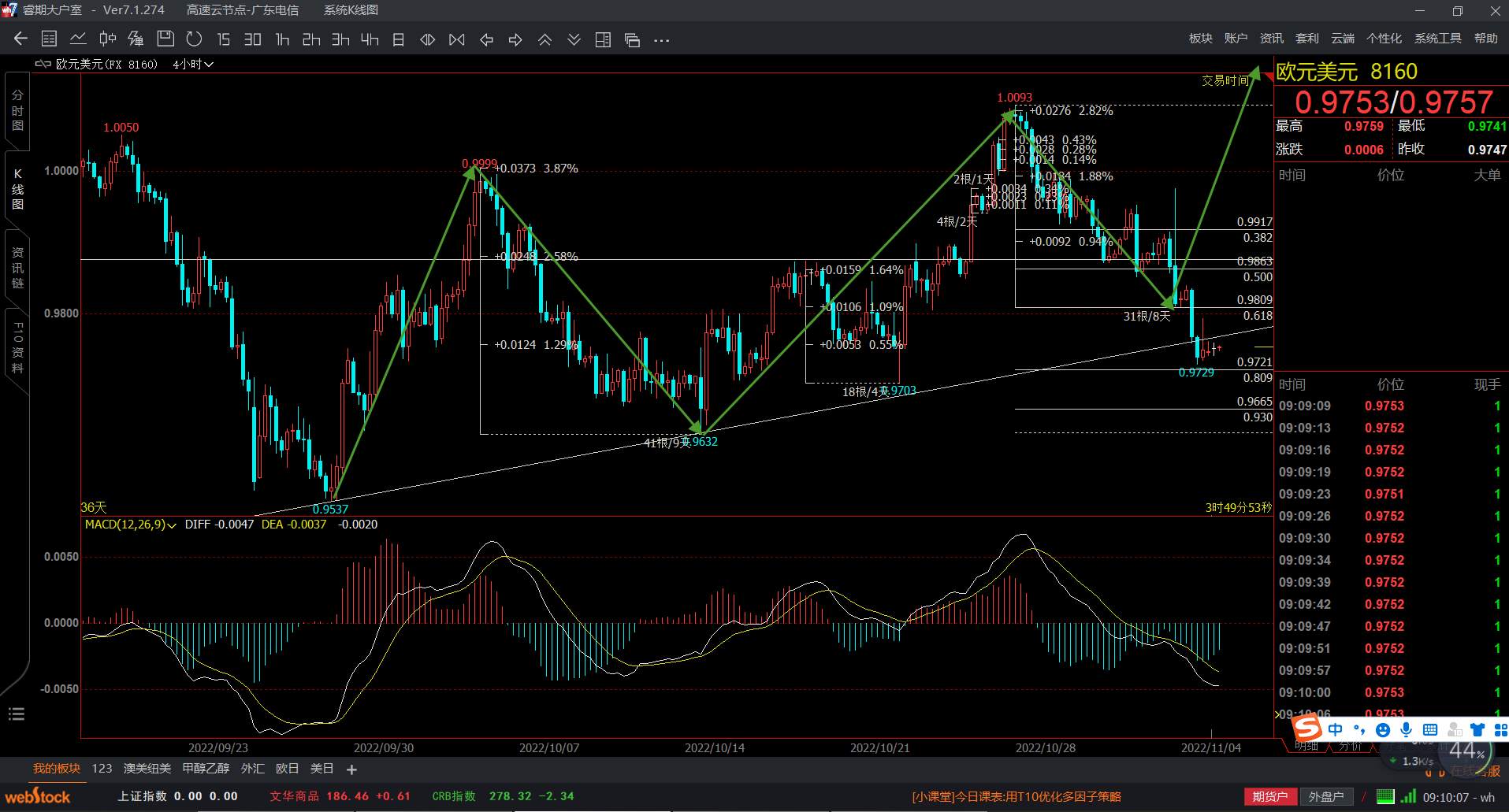
Task: Open the 云端 menu
Action: [1343, 39]
